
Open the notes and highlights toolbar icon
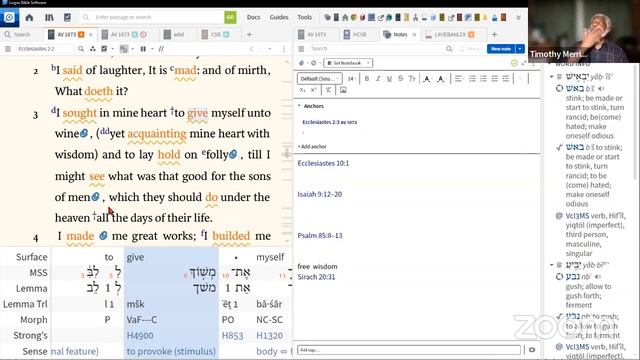[x=104, y=49]
